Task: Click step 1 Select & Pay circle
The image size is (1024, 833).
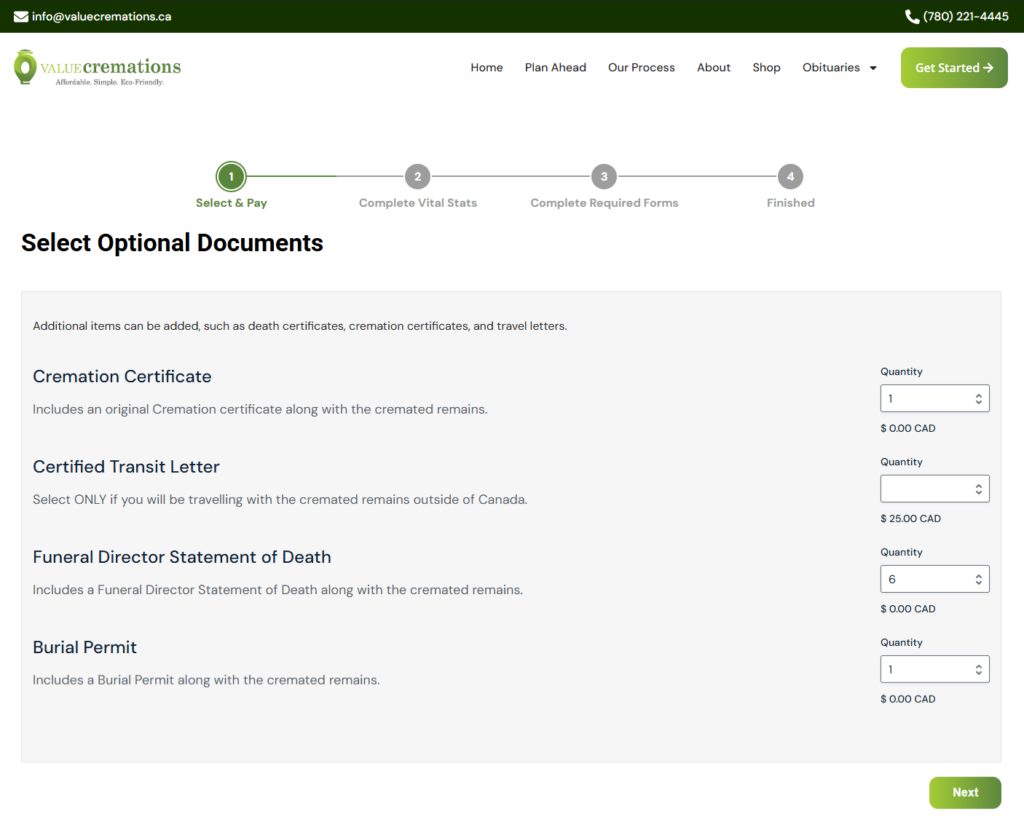Action: (231, 176)
